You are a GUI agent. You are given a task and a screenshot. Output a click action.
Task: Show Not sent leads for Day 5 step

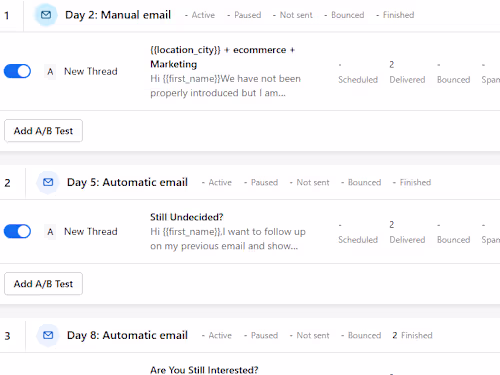pos(310,182)
